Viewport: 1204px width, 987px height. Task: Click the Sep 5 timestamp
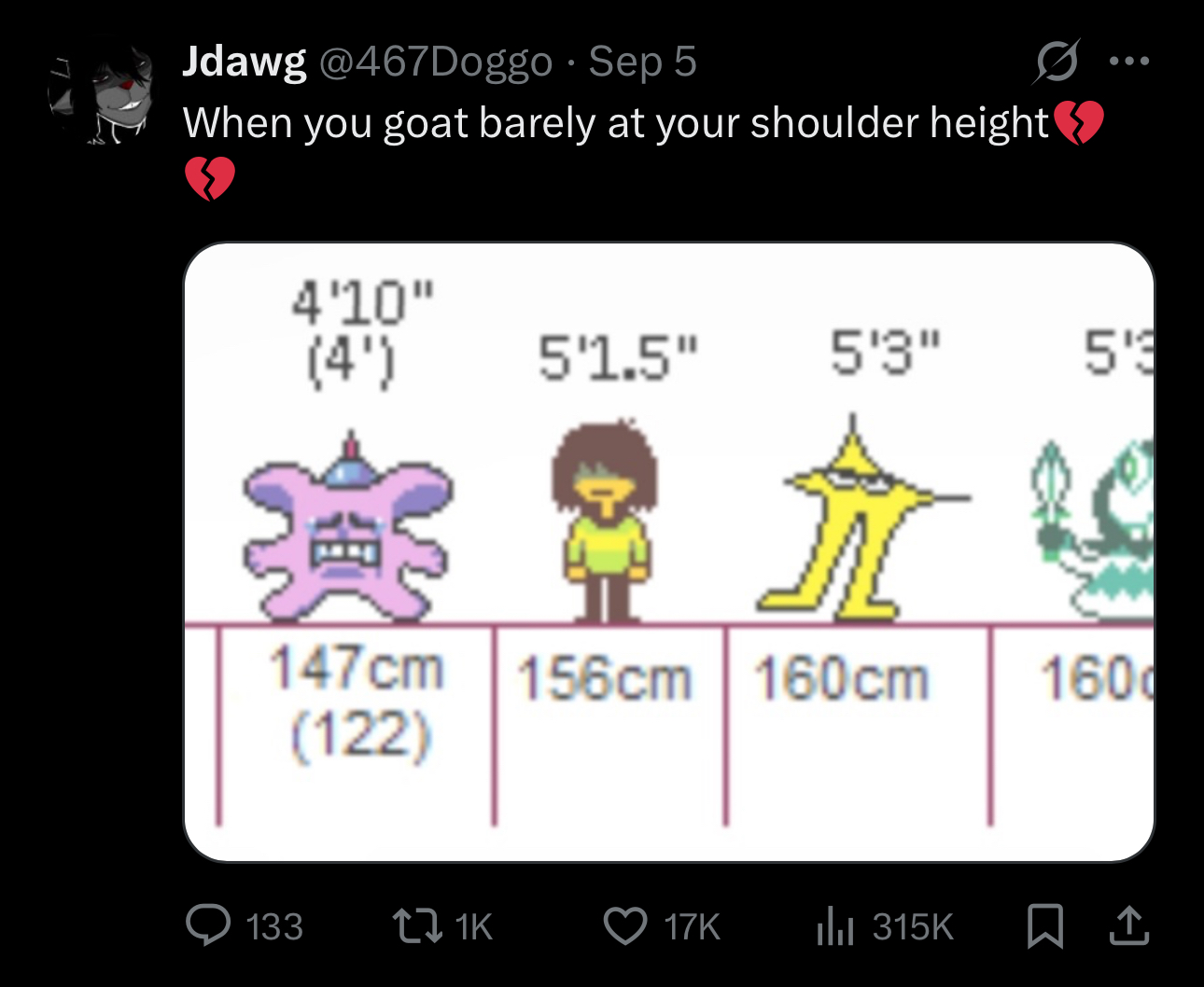point(642,62)
